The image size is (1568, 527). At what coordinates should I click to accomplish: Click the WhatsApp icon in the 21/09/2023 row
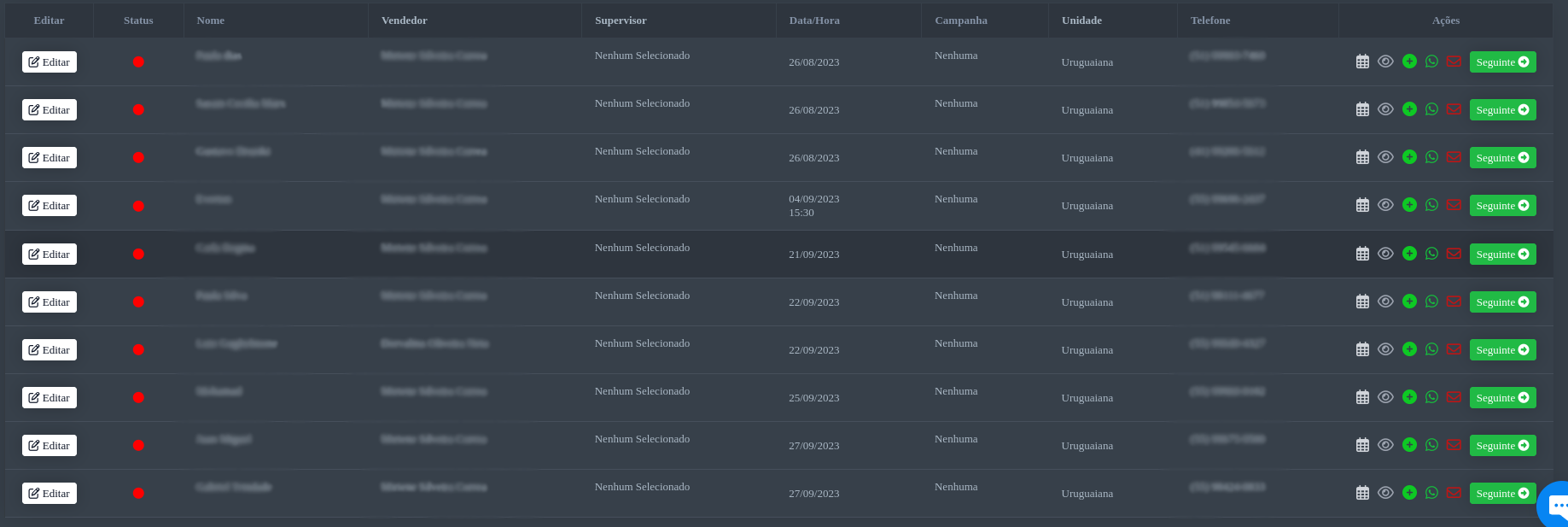[x=1431, y=254]
